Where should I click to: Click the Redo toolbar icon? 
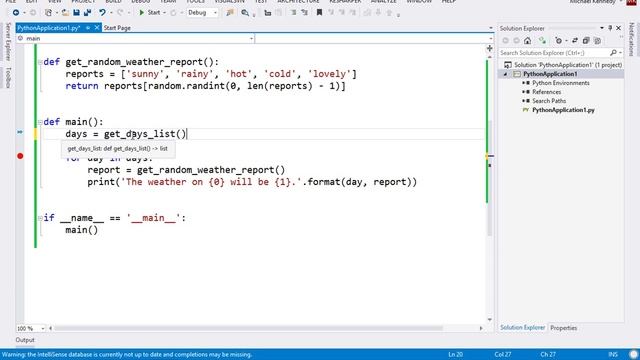[120, 13]
